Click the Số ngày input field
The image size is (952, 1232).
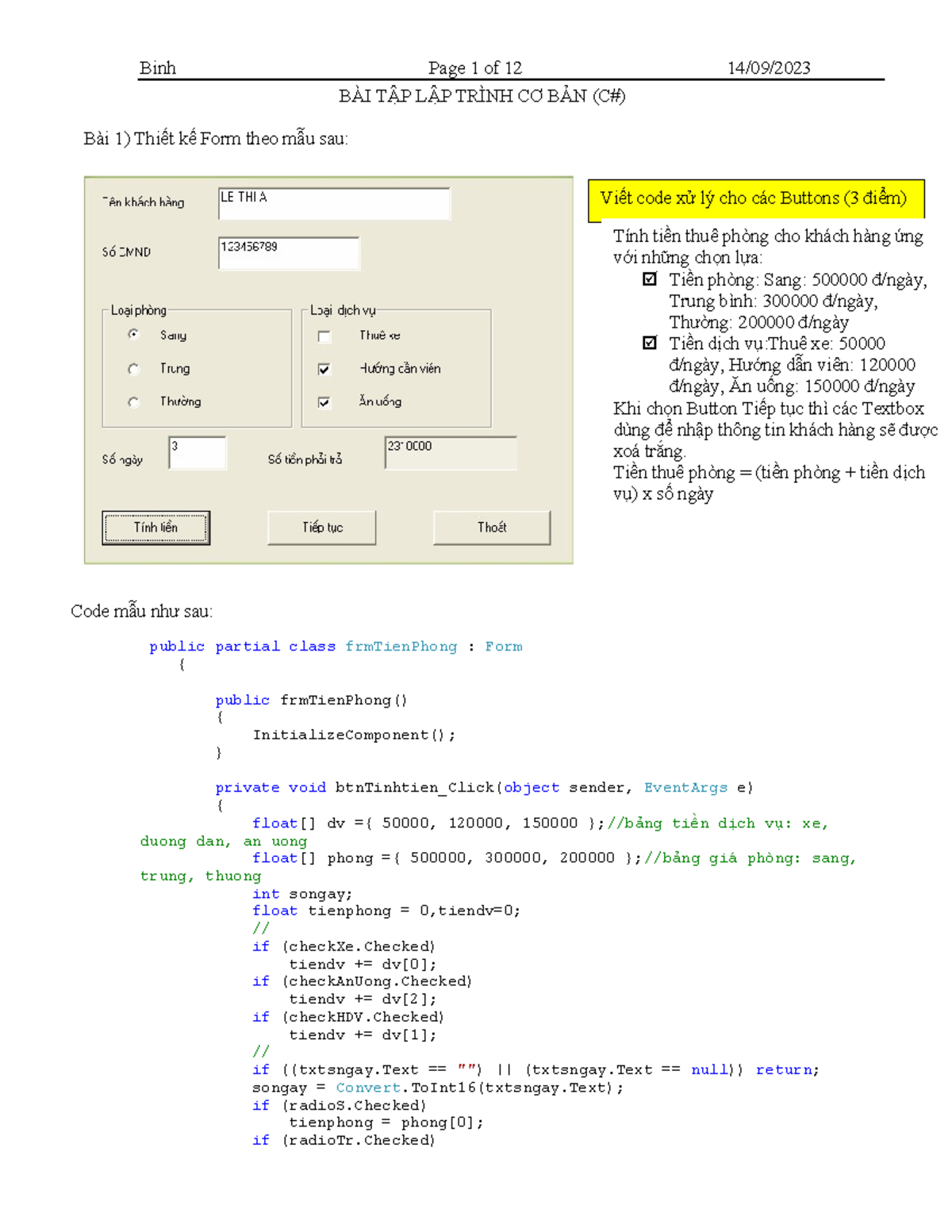coord(198,453)
